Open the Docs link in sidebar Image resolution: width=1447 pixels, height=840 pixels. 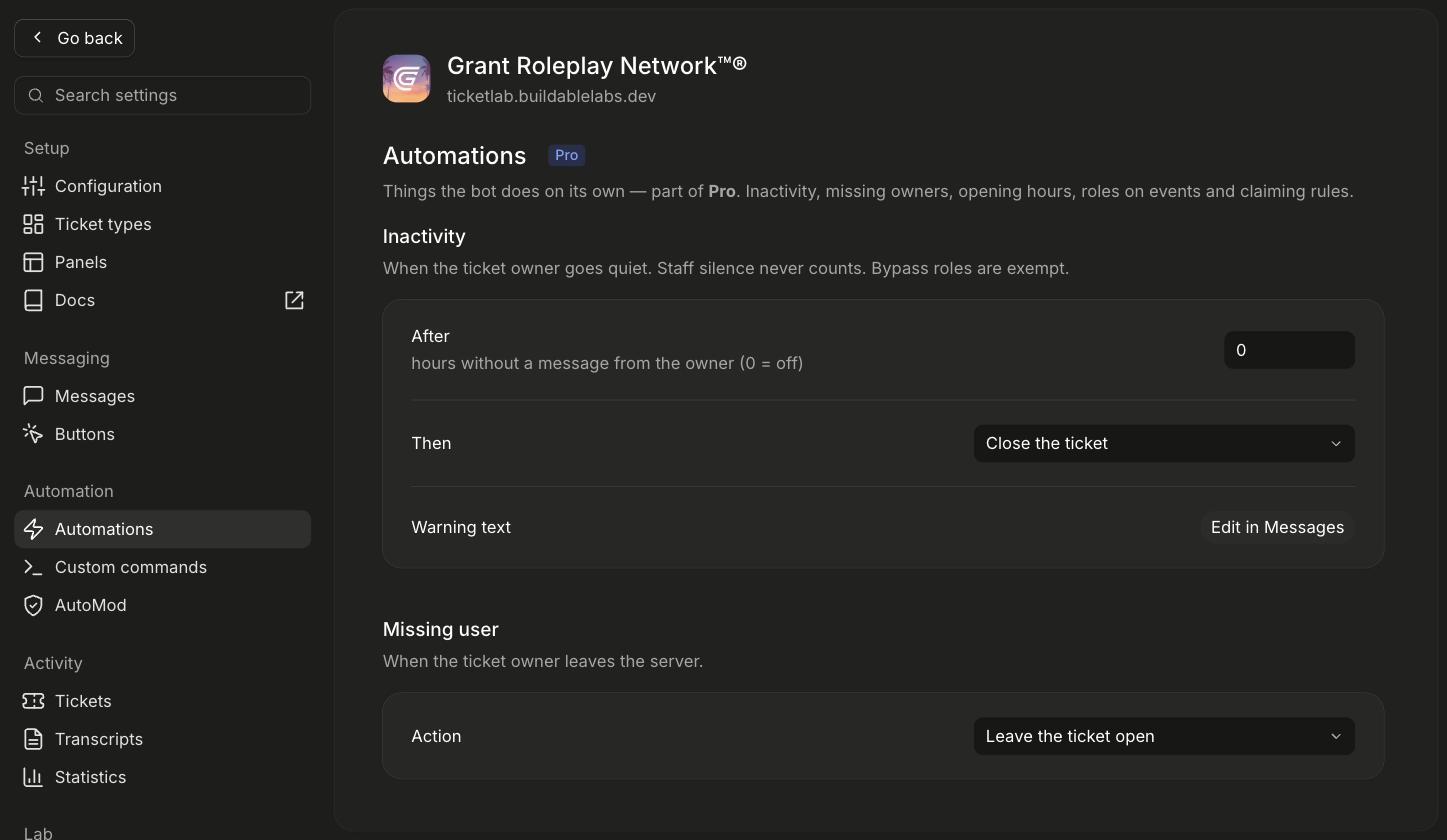[162, 300]
